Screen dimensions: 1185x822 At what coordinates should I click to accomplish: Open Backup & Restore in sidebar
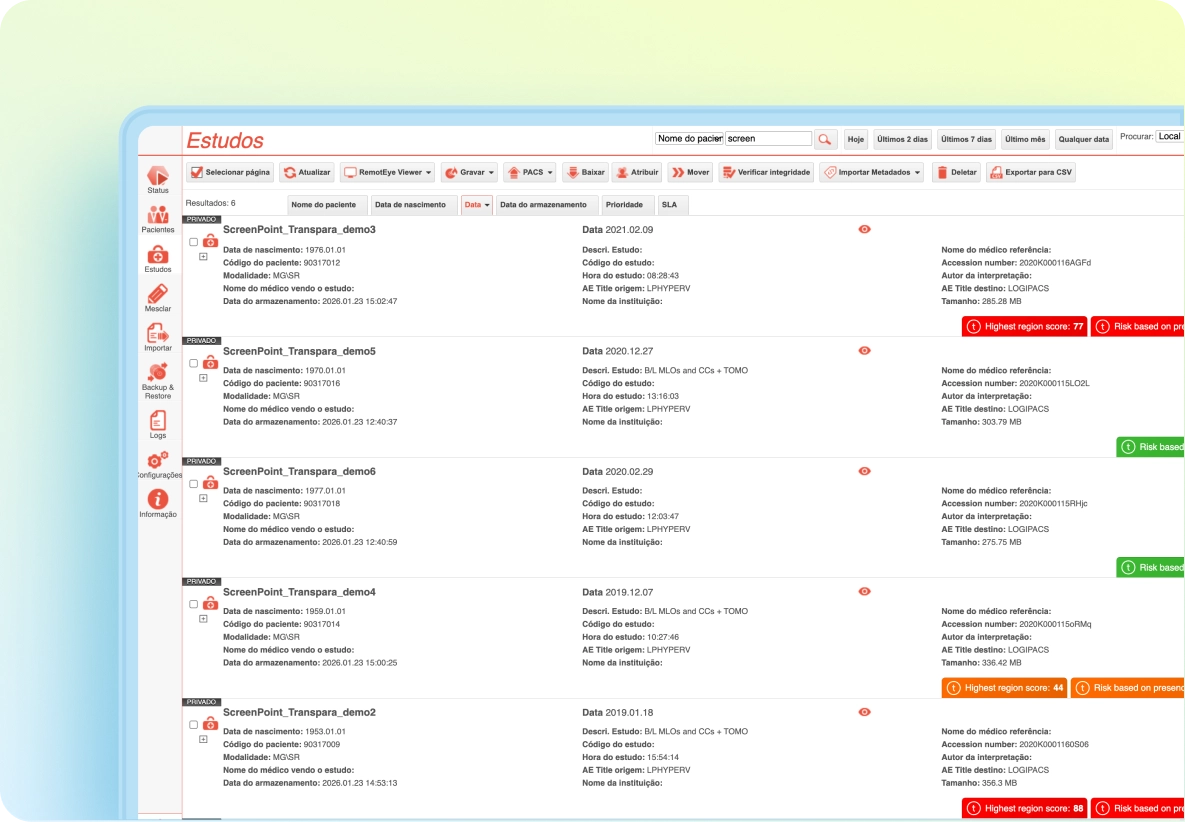point(158,381)
